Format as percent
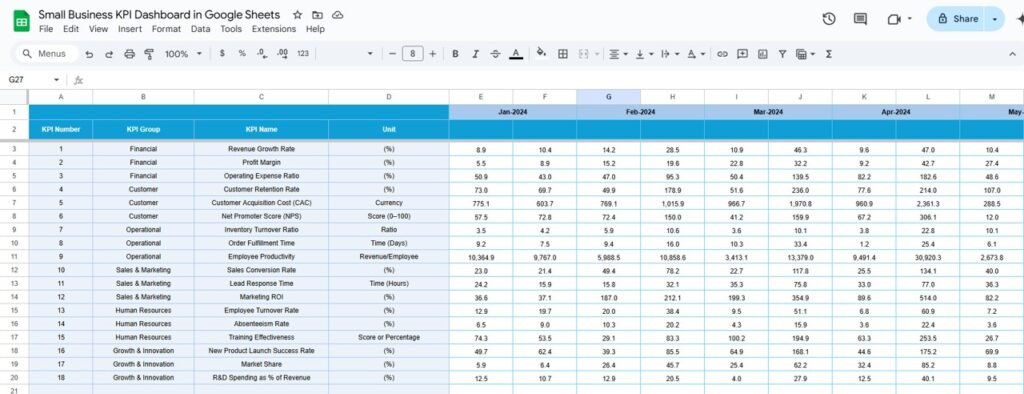Viewport: 1024px width, 394px height. [x=242, y=54]
